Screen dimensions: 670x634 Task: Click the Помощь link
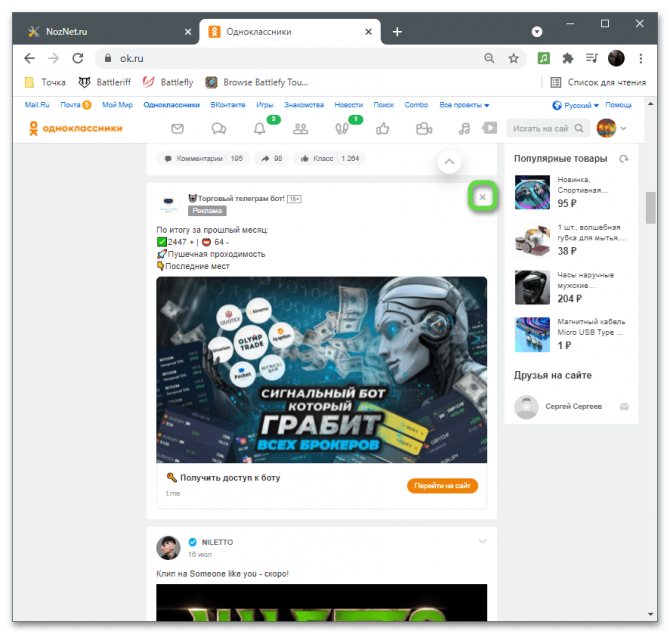tap(618, 105)
